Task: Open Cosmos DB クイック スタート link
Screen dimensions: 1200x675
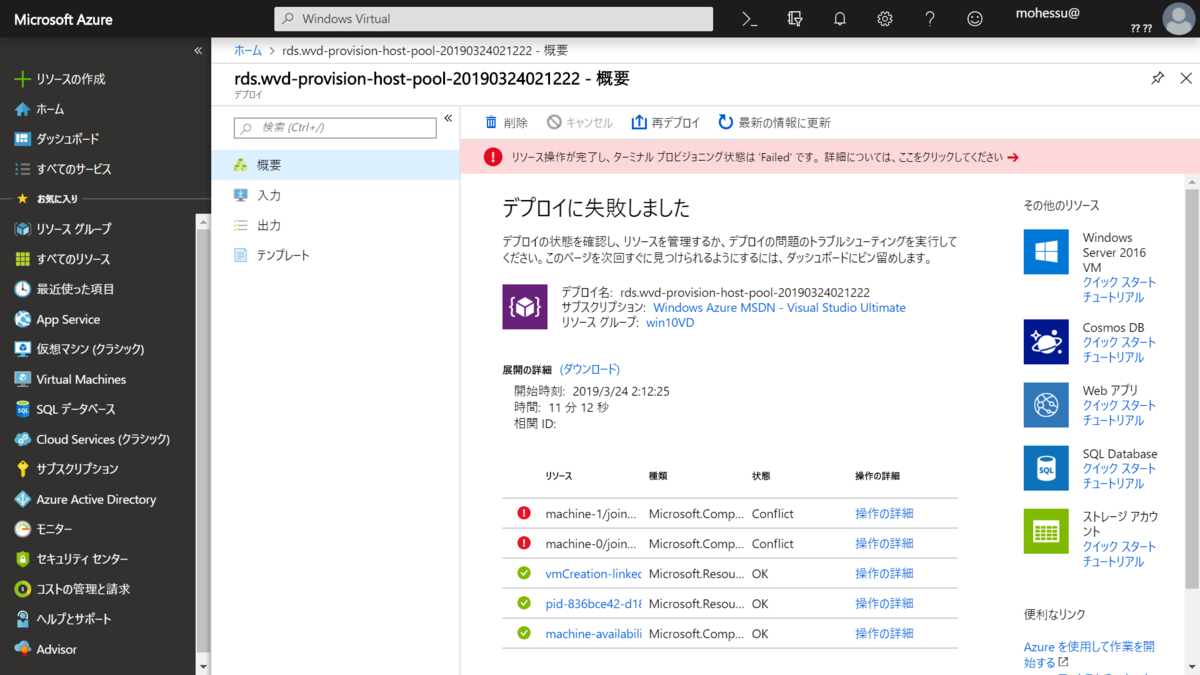Action: (1119, 343)
